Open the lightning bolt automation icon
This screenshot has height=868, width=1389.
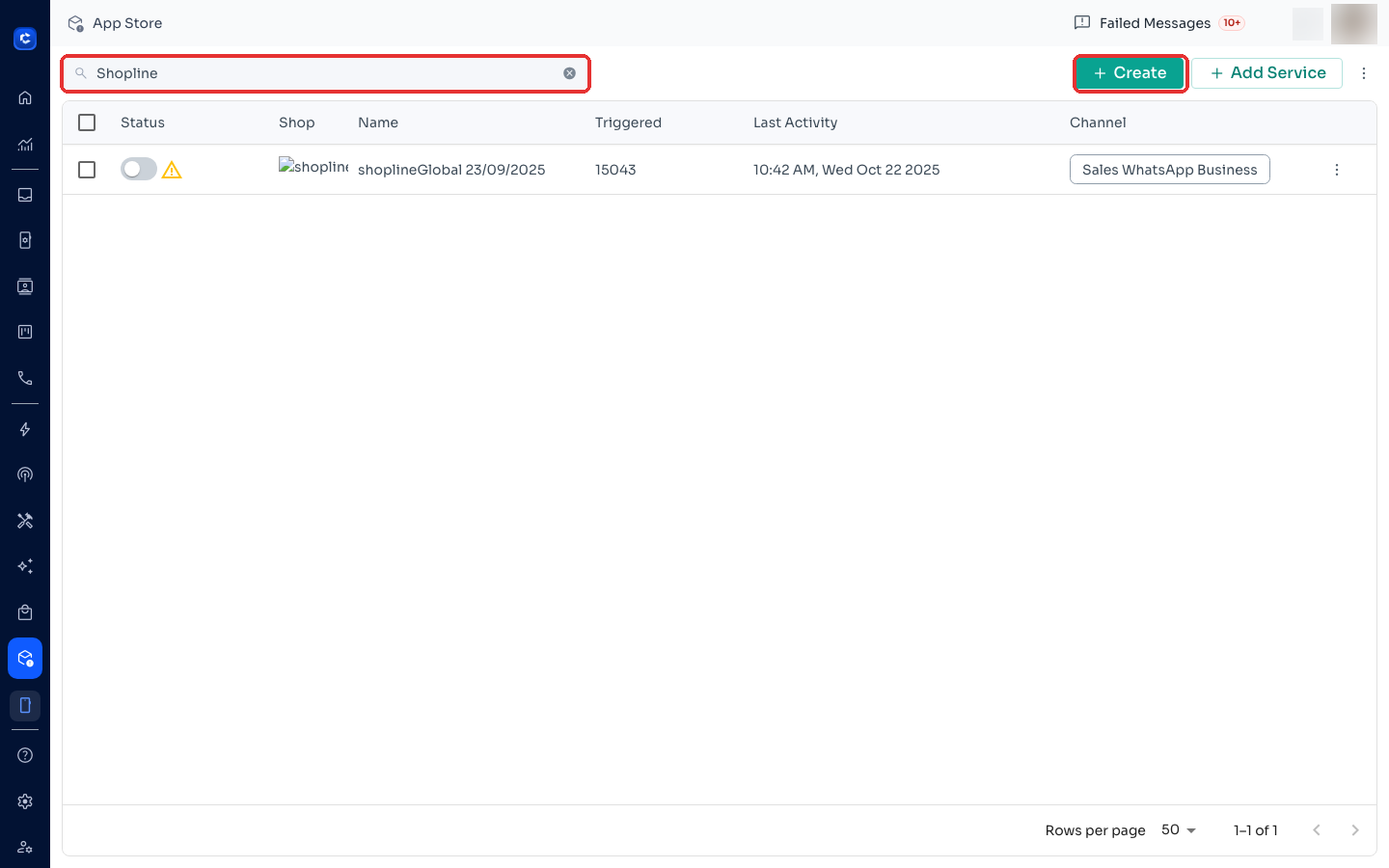[x=25, y=429]
